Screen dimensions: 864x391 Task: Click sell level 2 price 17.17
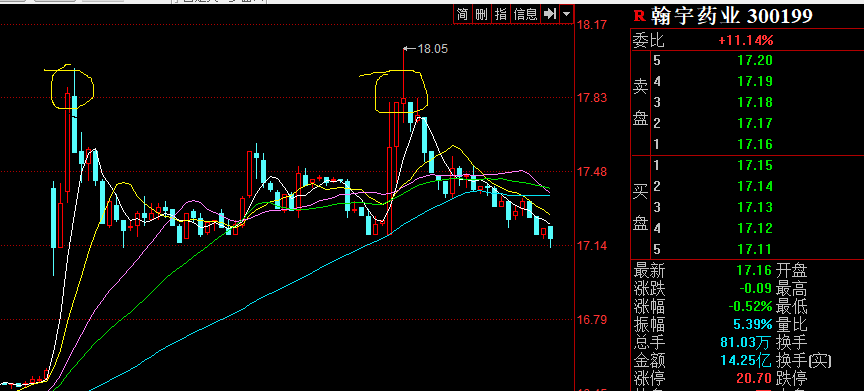pyautogui.click(x=755, y=123)
